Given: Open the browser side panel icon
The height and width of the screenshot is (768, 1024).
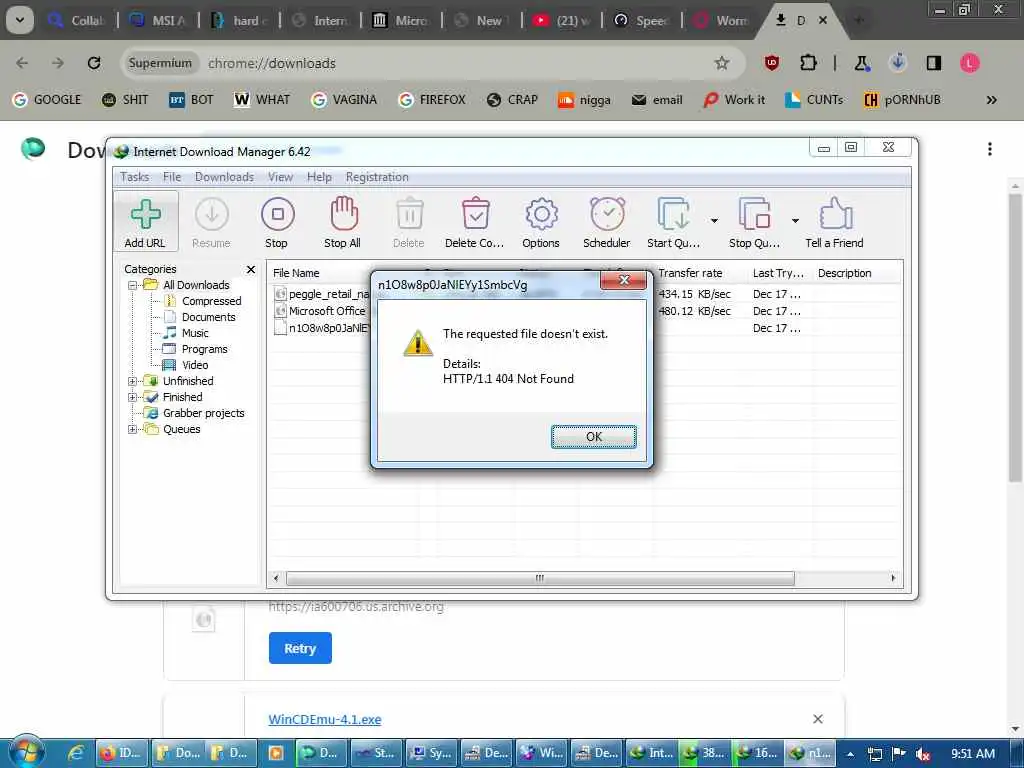Looking at the screenshot, I should click(934, 63).
